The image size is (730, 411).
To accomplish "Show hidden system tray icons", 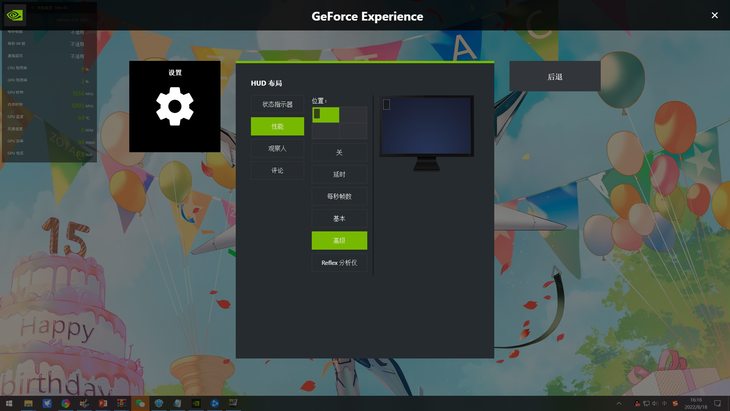I will point(619,404).
